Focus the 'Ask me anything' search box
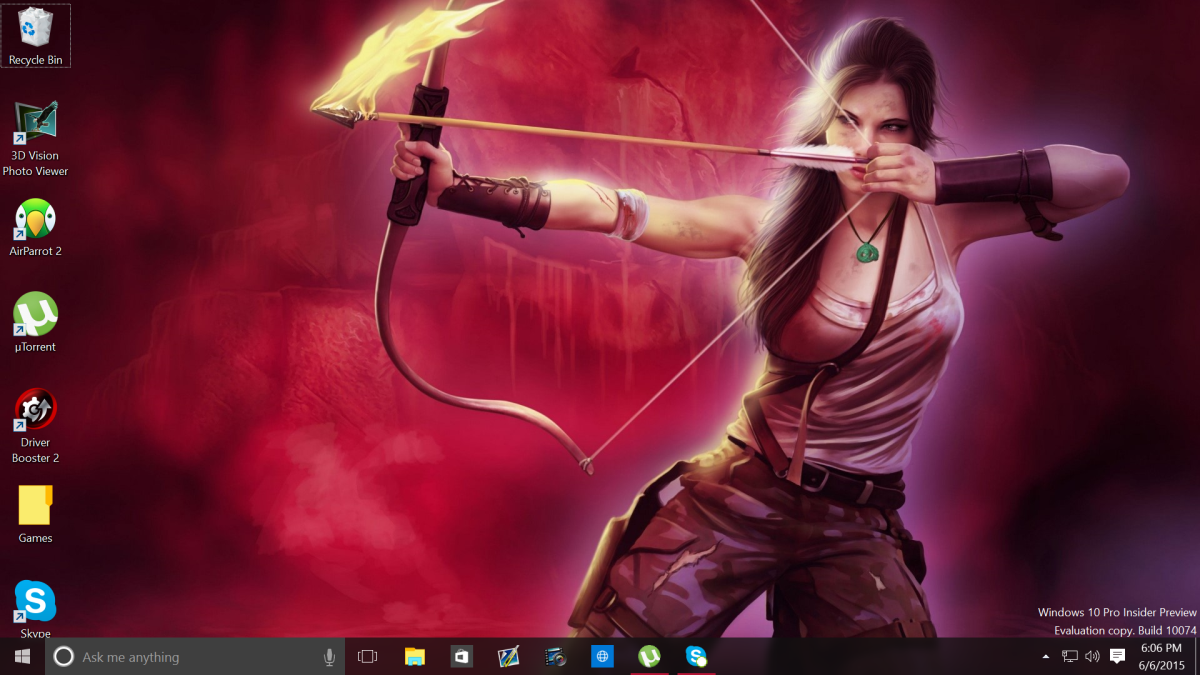 (195, 657)
